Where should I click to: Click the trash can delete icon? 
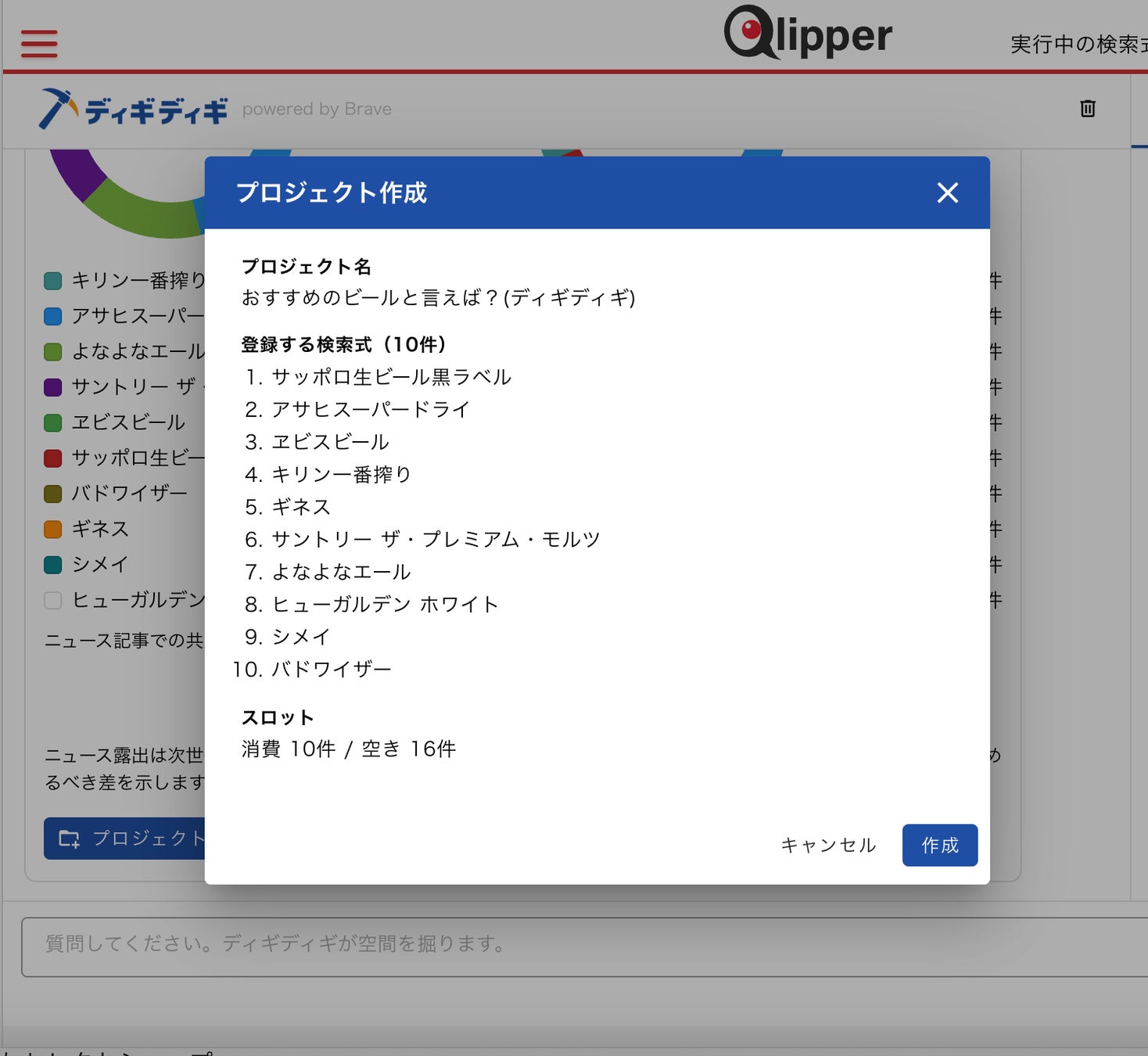[1087, 108]
